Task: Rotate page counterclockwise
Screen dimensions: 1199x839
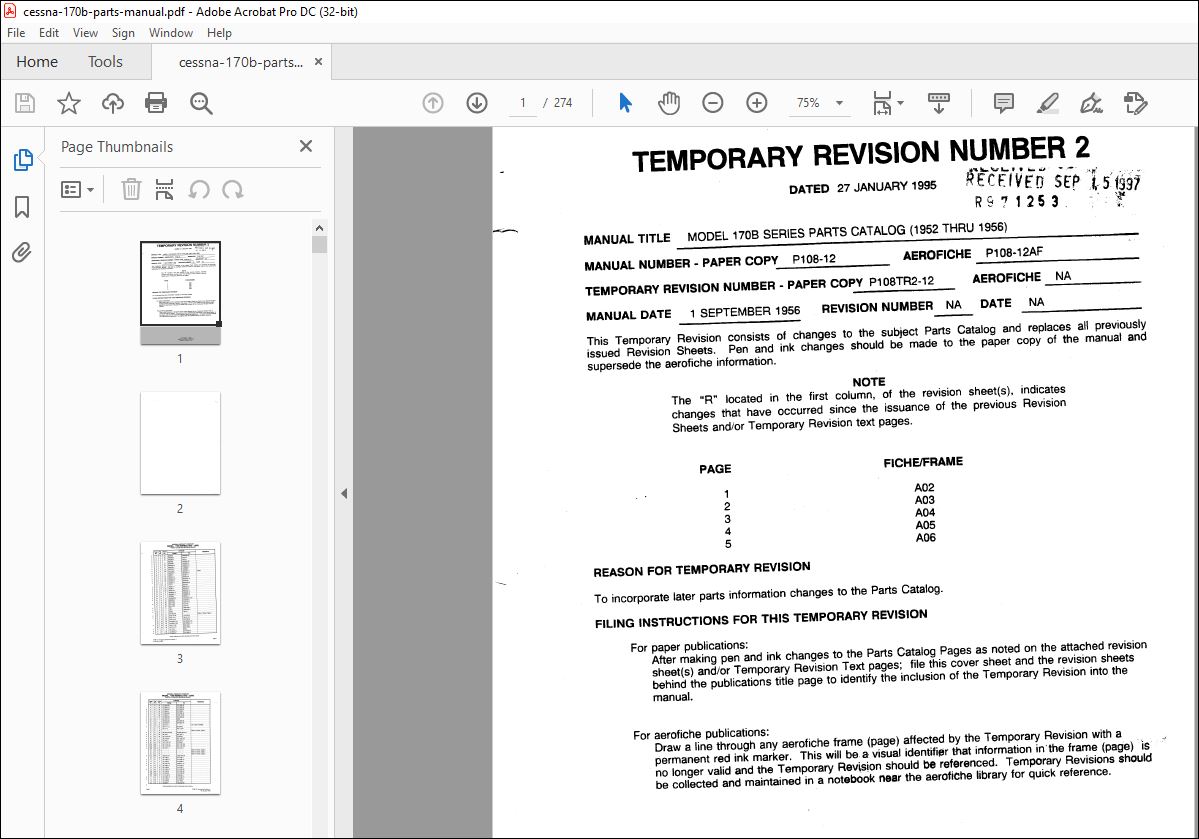Action: [x=199, y=189]
